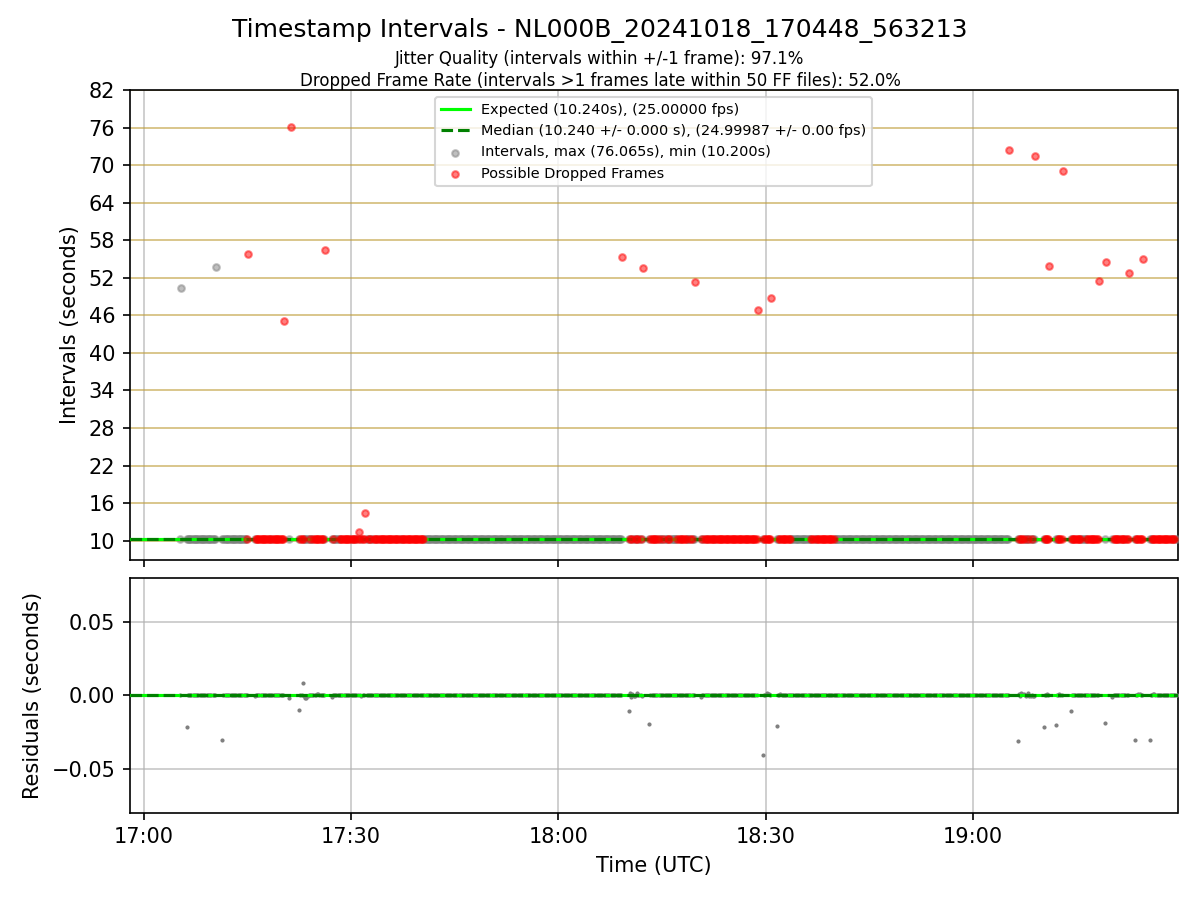Select the 'Jitter Quality' 97.1% subtitle line
Screen dimensions: 1200x900
point(599,58)
